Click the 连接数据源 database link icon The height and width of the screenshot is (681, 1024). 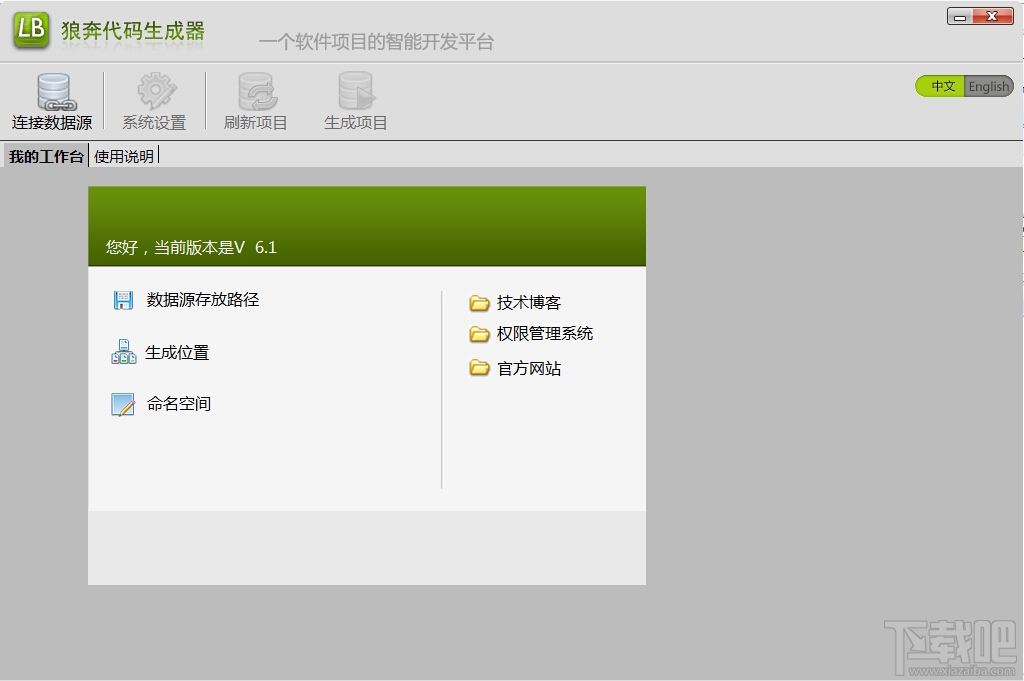pos(56,91)
